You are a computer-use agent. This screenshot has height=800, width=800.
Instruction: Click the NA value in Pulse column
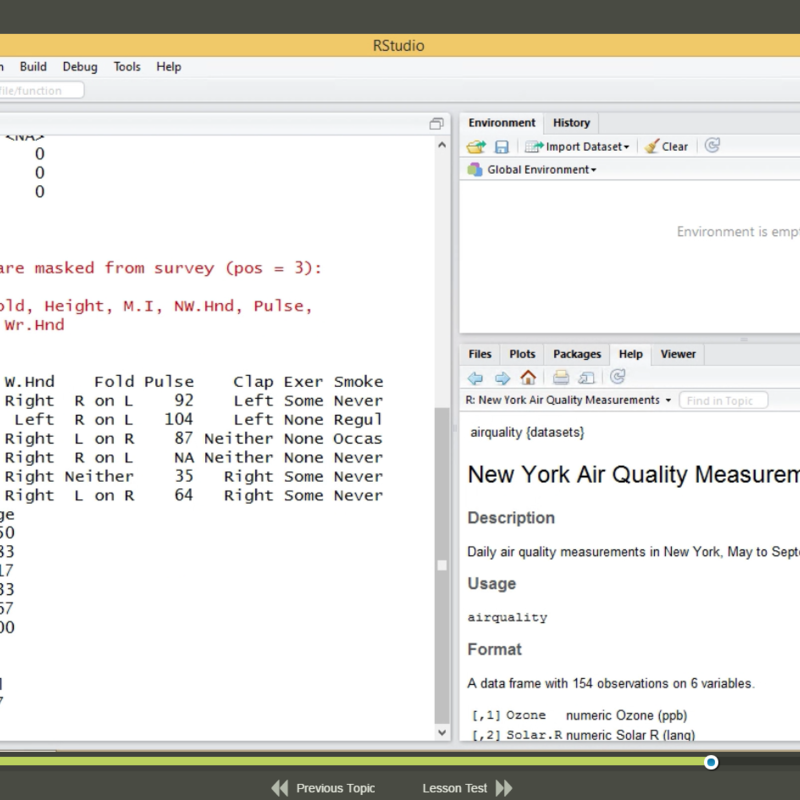tap(184, 458)
